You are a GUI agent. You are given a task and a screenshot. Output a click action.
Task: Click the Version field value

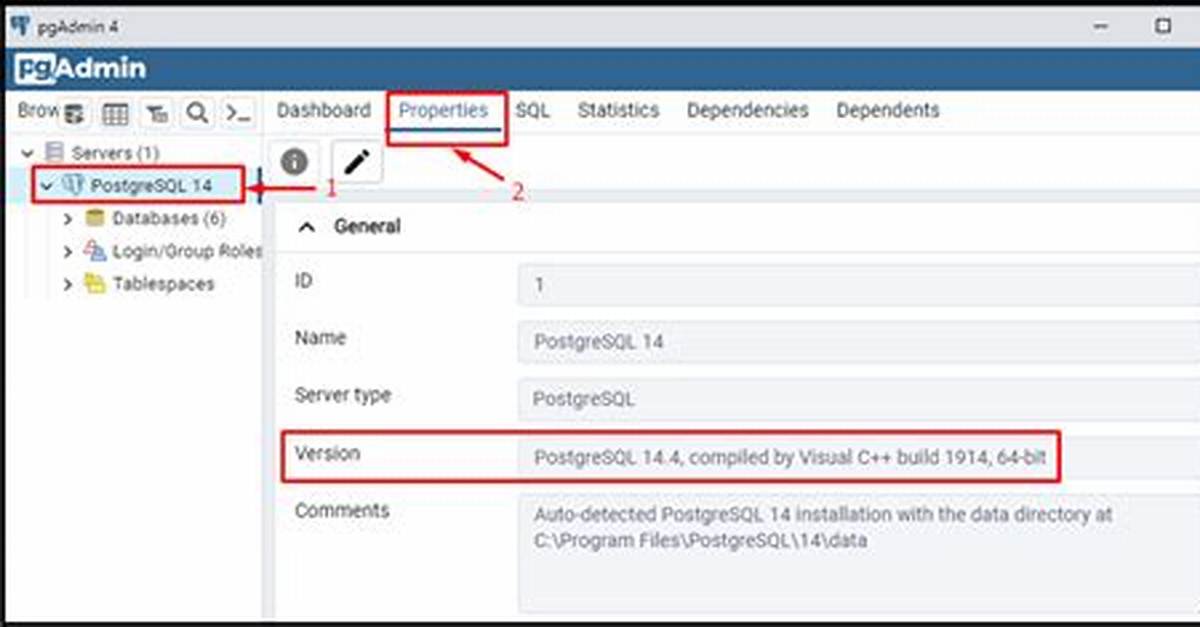tap(859, 458)
